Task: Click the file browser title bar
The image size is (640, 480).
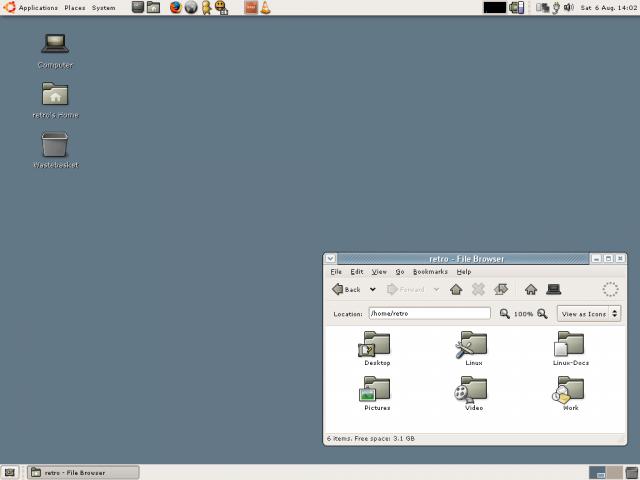Action: point(463,259)
